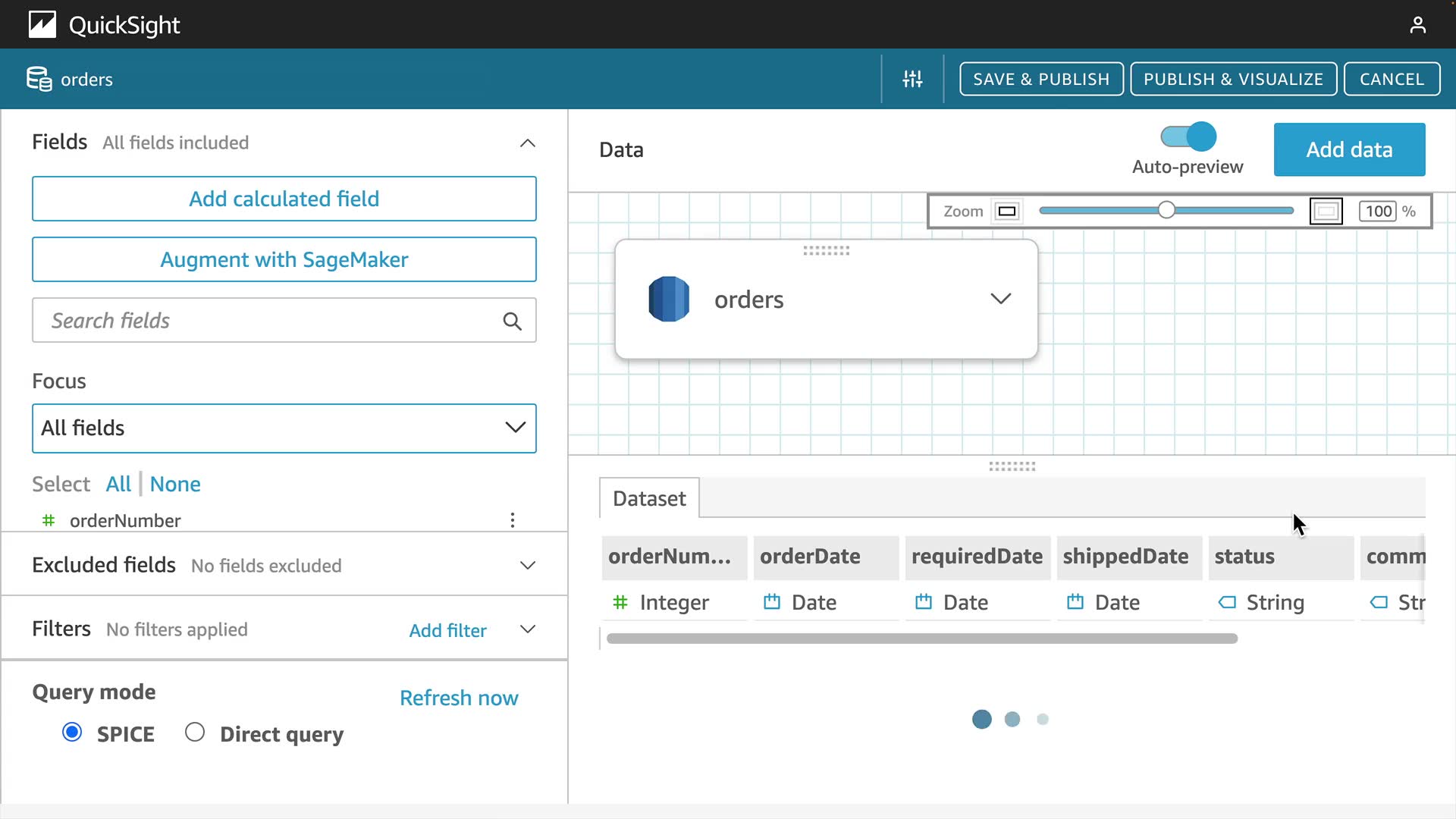Click the zoom out icon
The image size is (1456, 819).
pyautogui.click(x=1007, y=212)
